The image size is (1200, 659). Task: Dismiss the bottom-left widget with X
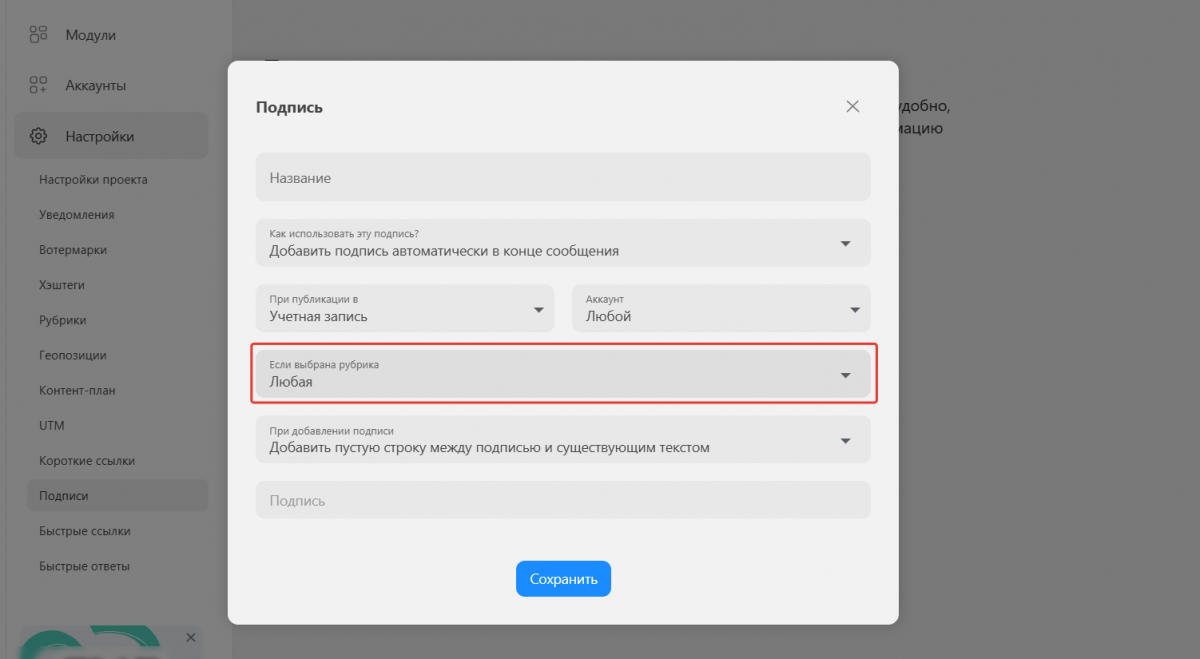click(x=191, y=637)
